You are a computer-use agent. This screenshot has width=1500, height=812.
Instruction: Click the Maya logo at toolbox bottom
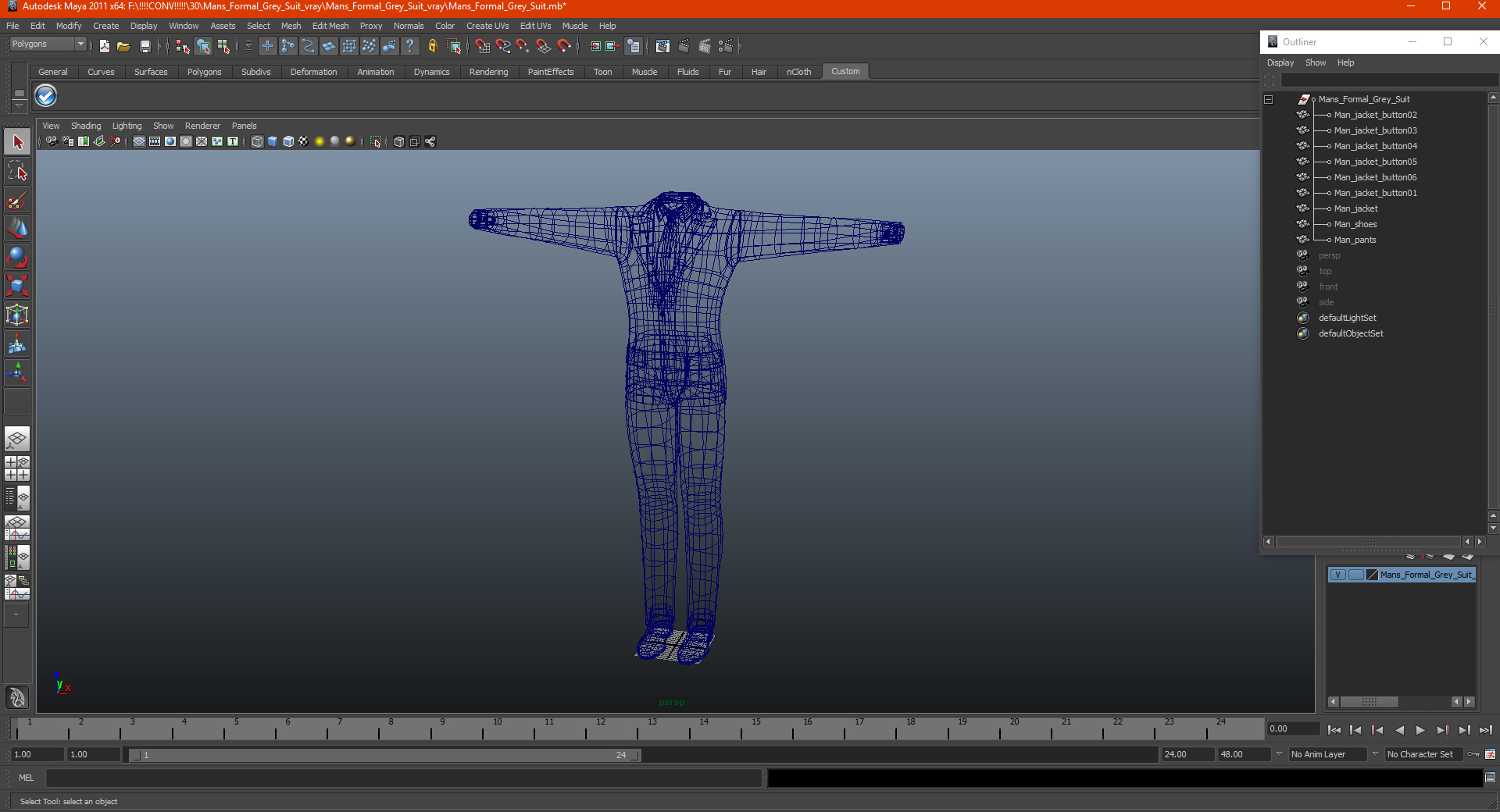click(17, 696)
